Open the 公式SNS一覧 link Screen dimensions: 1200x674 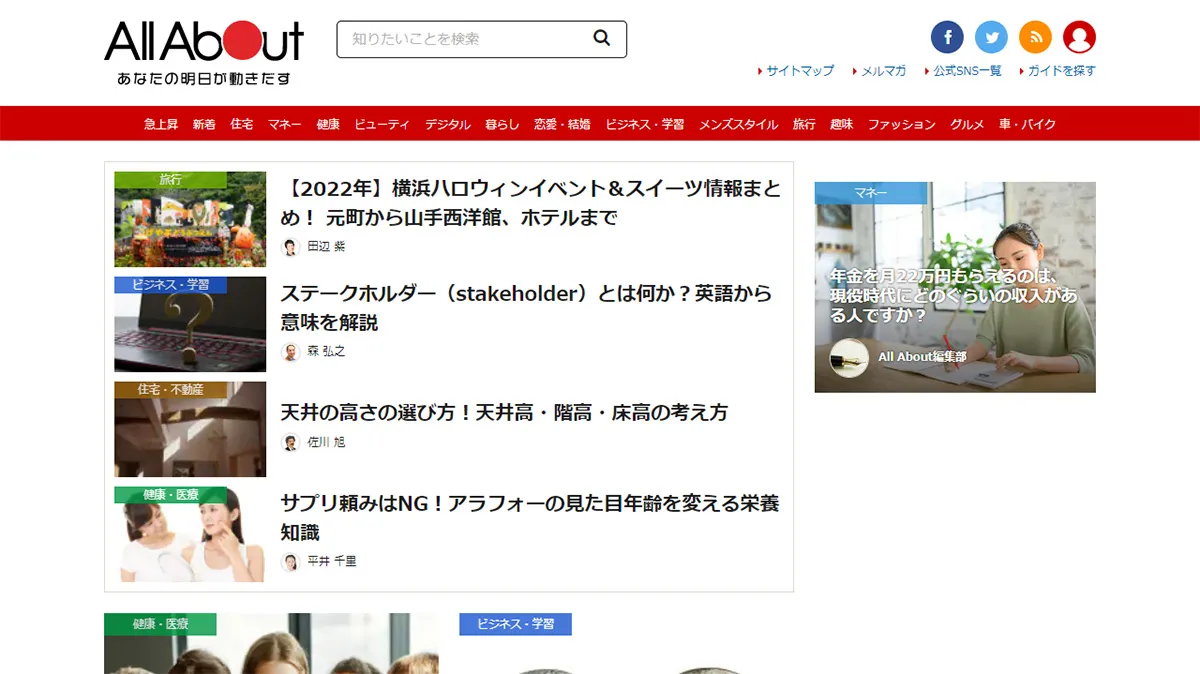[966, 71]
